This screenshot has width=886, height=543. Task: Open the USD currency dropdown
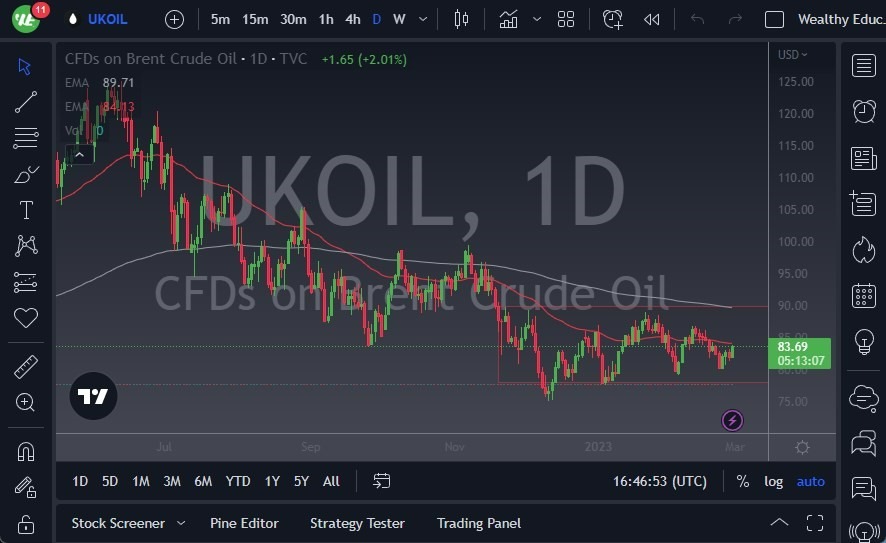793,55
